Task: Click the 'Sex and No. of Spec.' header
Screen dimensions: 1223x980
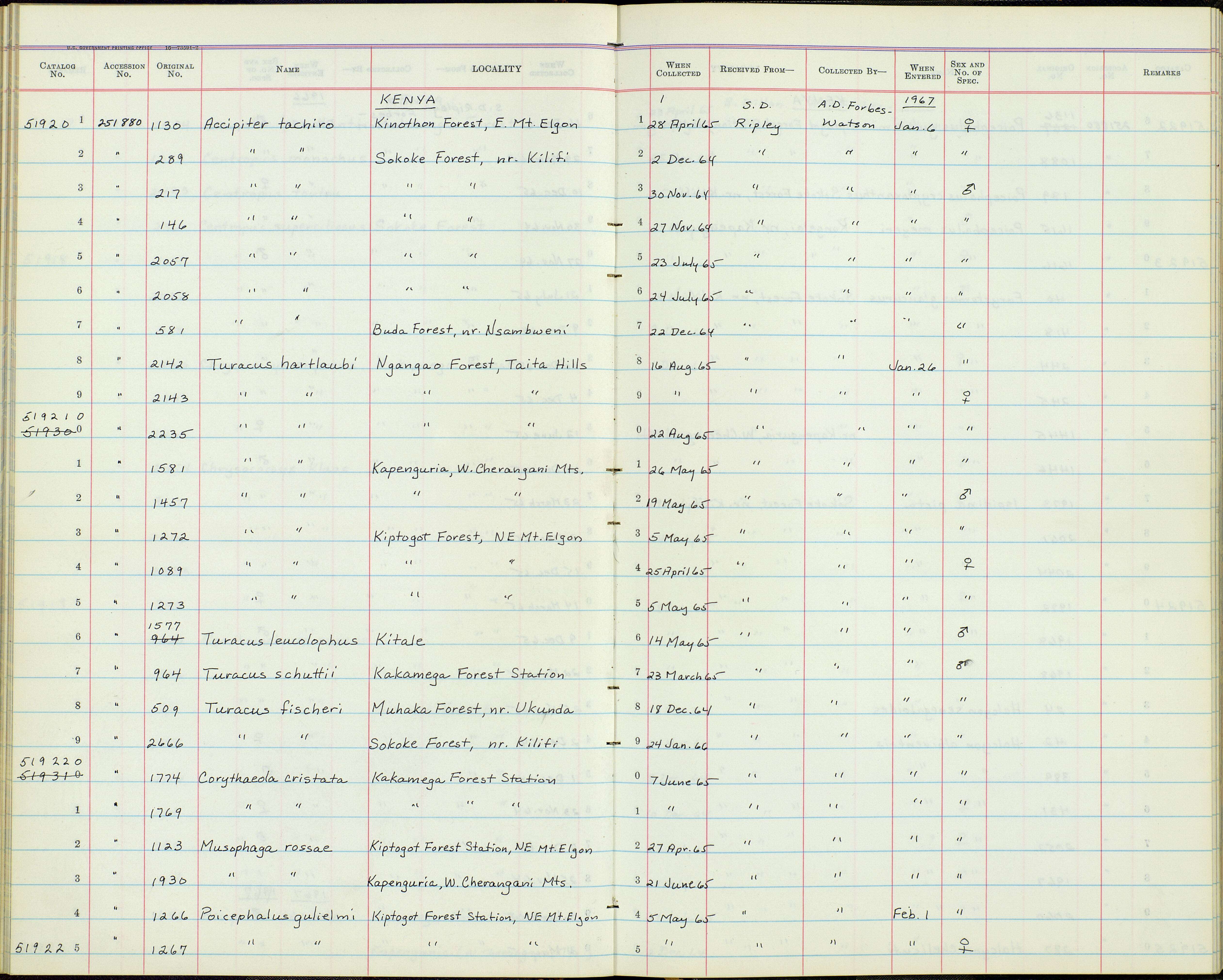Action: [968, 72]
